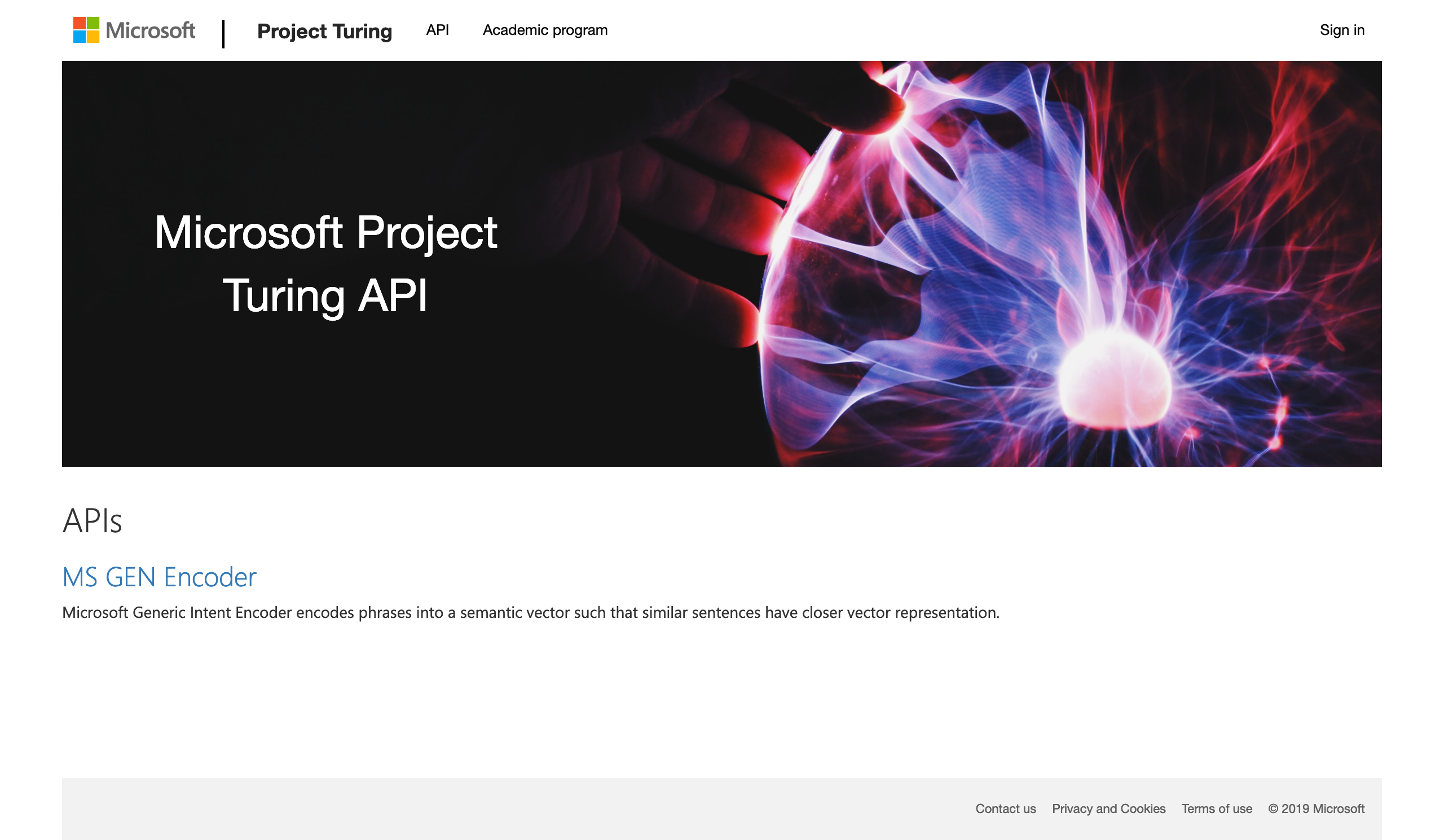The height and width of the screenshot is (840, 1444).
Task: Open Terms of use footer link
Action: 1217,808
